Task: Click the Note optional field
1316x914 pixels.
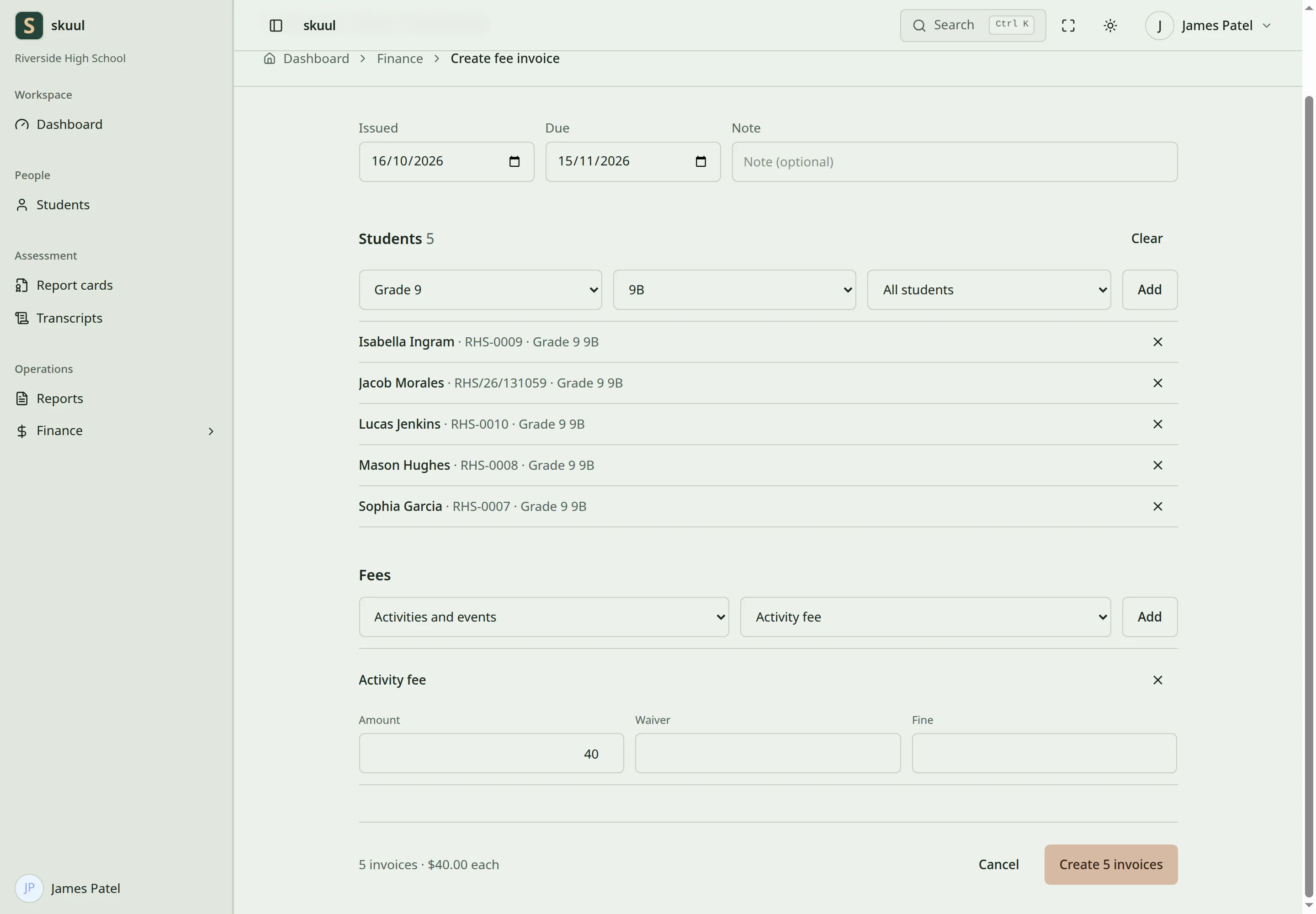Action: (x=954, y=161)
